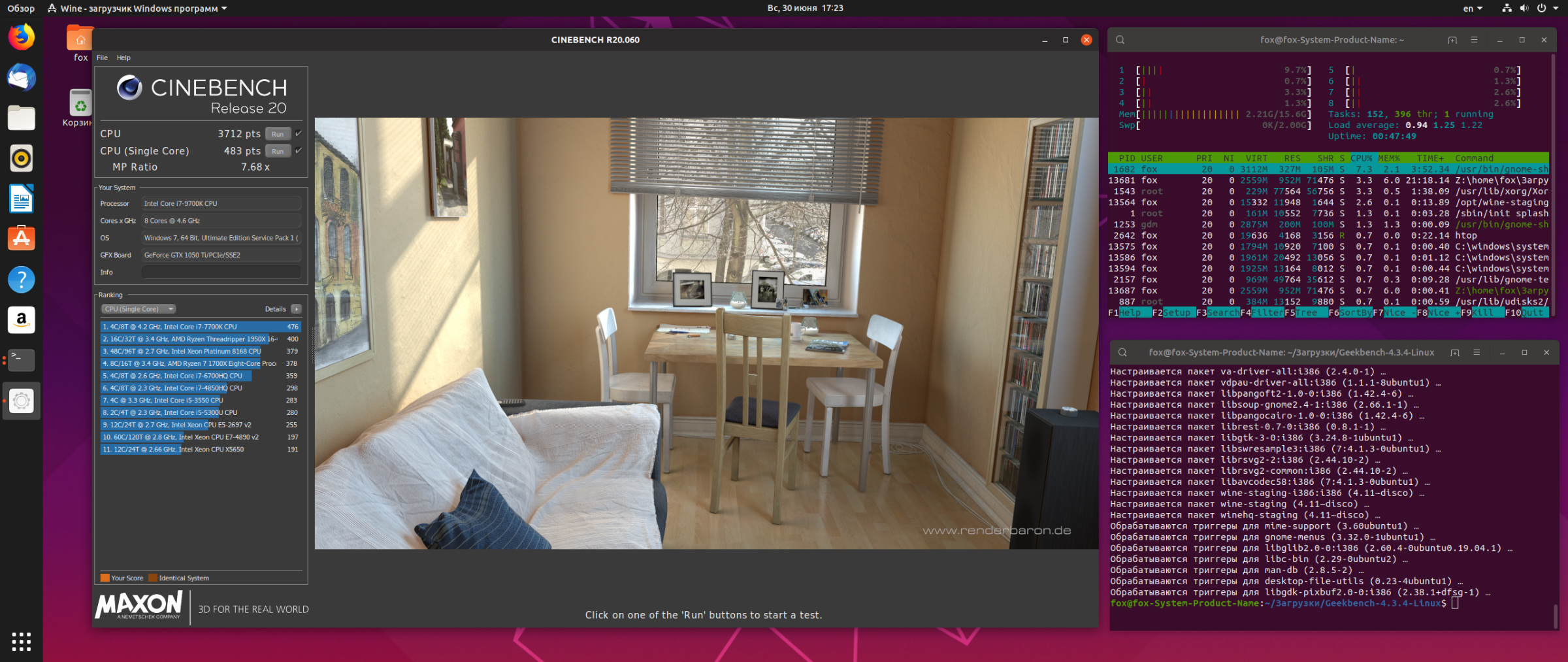The height and width of the screenshot is (662, 1568).
Task: Click F9 Kill in htop
Action: (1482, 313)
